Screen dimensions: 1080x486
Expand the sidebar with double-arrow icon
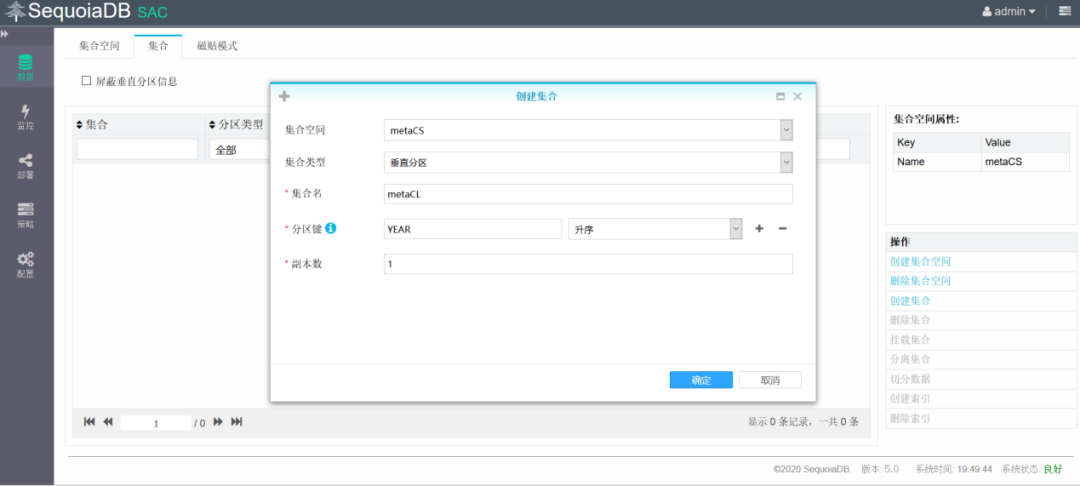pyautogui.click(x=5, y=34)
